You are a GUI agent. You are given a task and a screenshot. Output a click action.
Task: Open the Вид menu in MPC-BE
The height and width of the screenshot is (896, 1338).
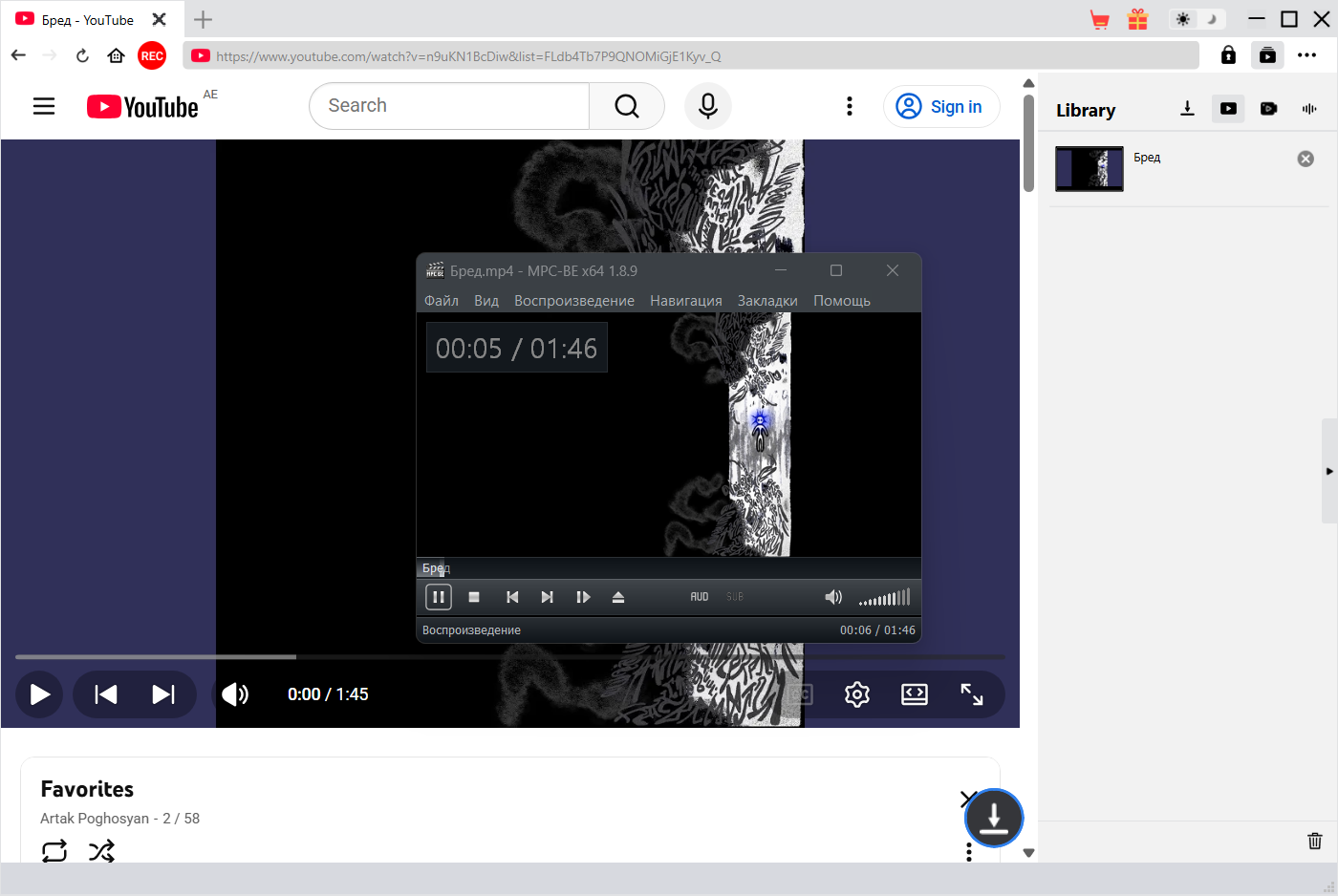[486, 301]
